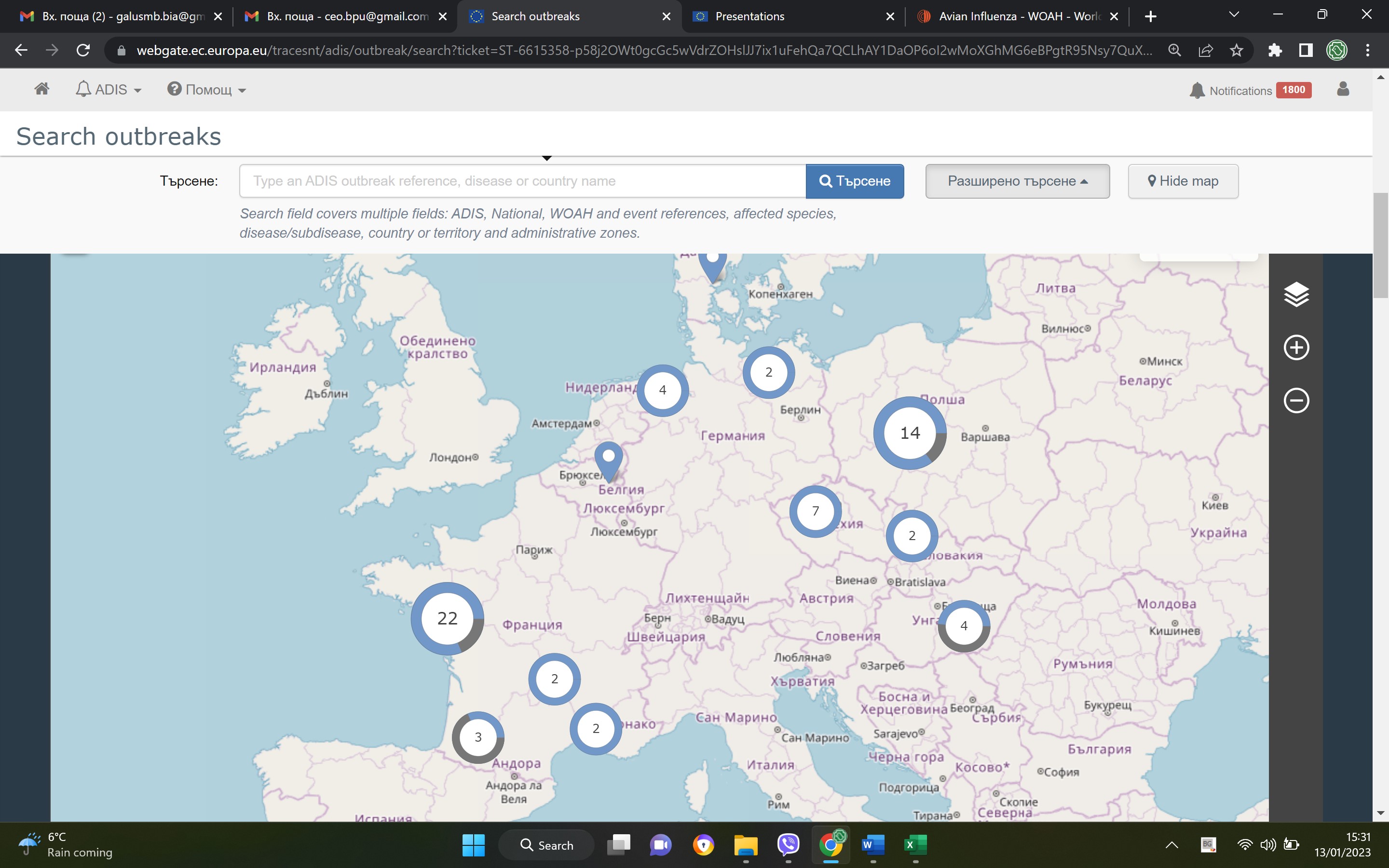
Task: Select the outbreak pin near Brussels
Action: tap(609, 461)
